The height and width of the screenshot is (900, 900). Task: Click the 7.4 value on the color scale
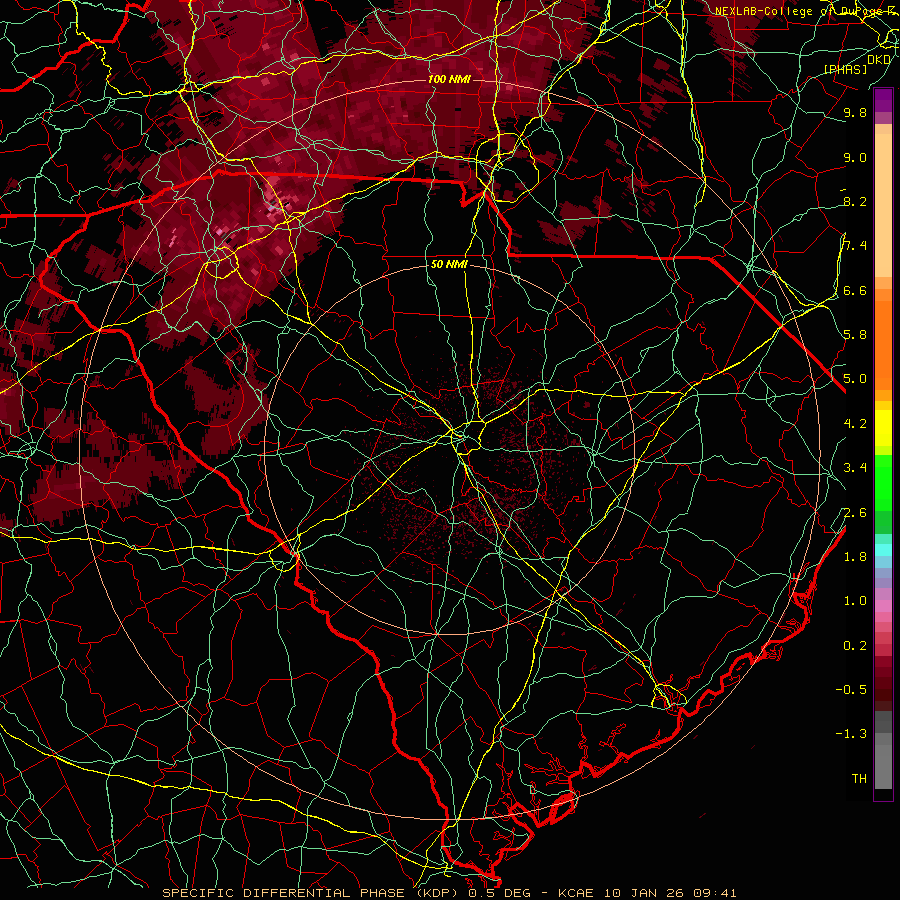pyautogui.click(x=855, y=246)
